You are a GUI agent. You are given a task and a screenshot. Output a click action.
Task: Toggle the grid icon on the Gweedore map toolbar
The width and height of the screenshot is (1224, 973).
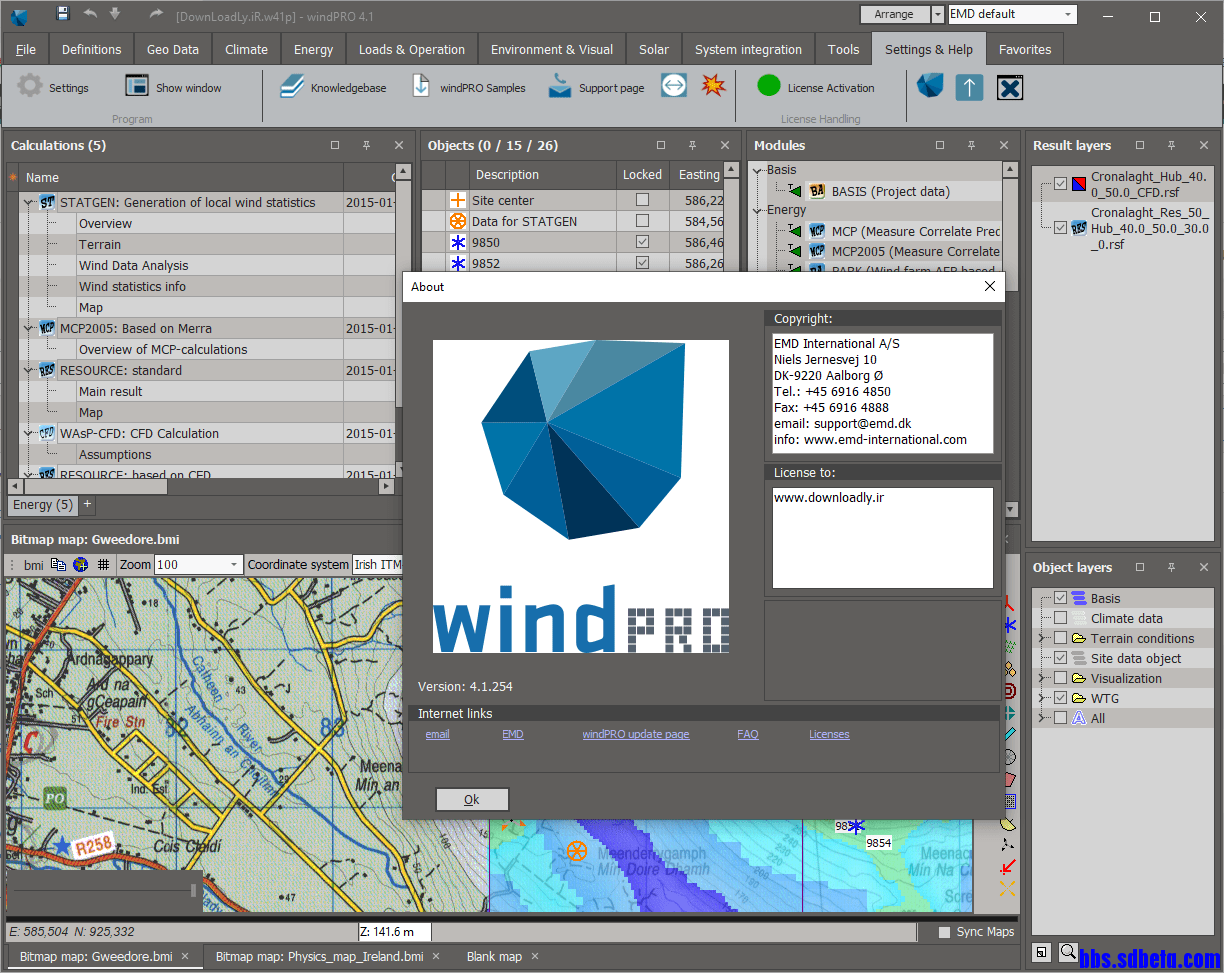point(103,564)
